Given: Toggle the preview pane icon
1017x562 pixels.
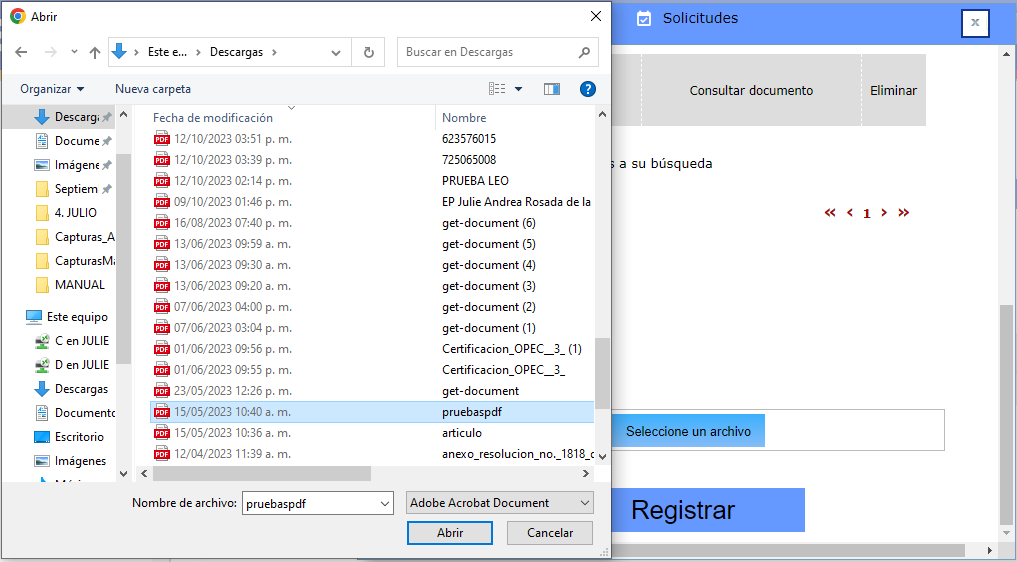Looking at the screenshot, I should pos(552,89).
